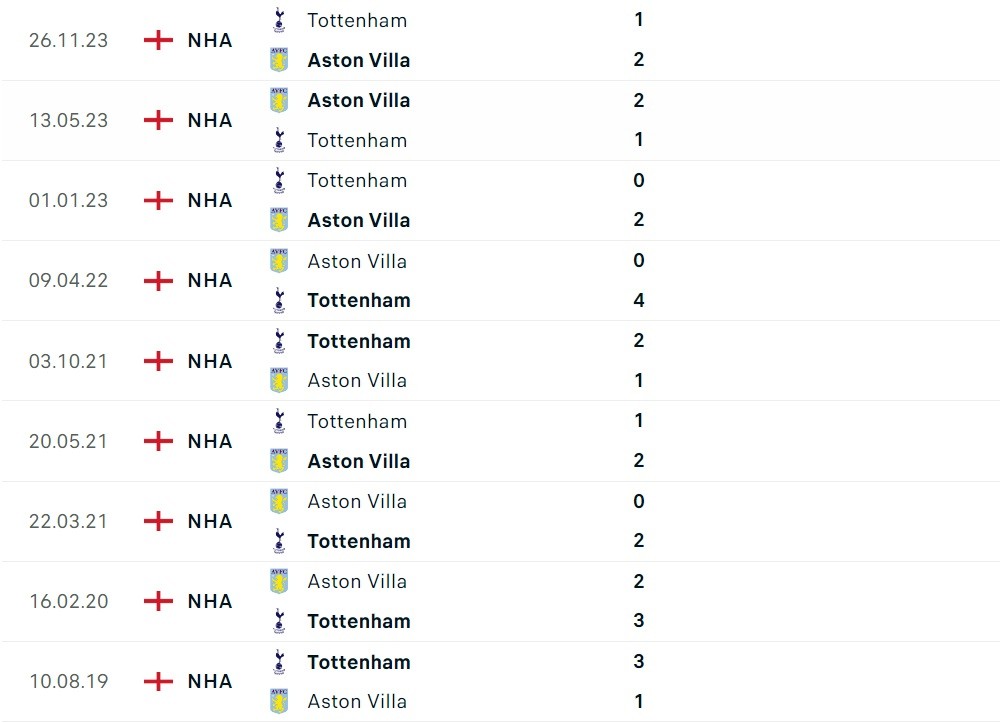Viewport: 1004px width, 723px height.
Task: Open the 01.01.23 match date
Action: pyautogui.click(x=68, y=200)
